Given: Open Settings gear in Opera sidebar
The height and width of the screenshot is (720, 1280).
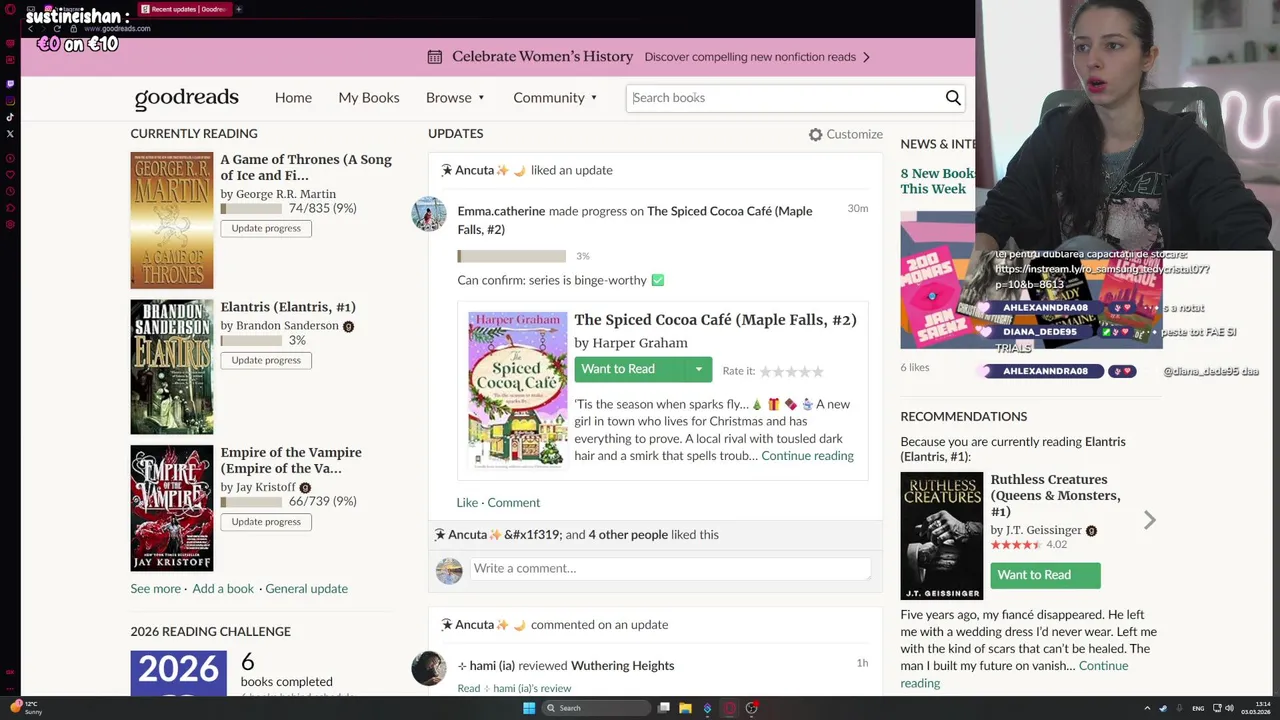Looking at the screenshot, I should pyautogui.click(x=10, y=224).
